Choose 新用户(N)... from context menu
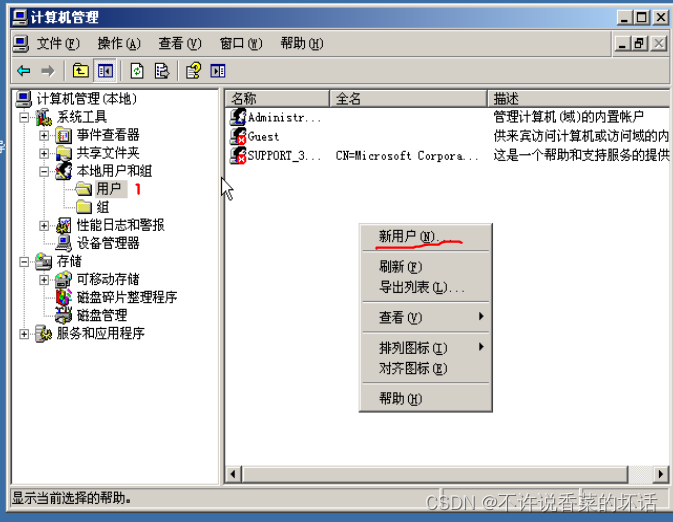The height and width of the screenshot is (522, 673). tap(425, 237)
